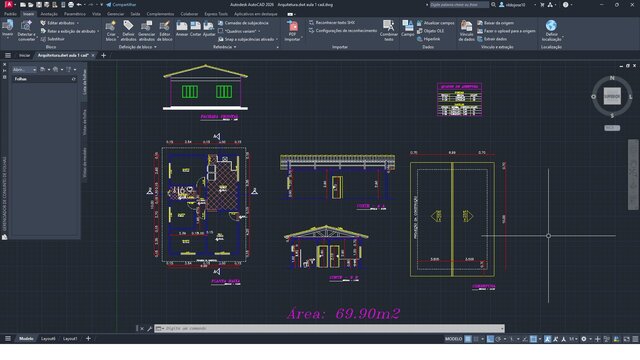The width and height of the screenshot is (640, 360).
Task: Click the ViewCube SUPERIOR face
Action: 612,96
